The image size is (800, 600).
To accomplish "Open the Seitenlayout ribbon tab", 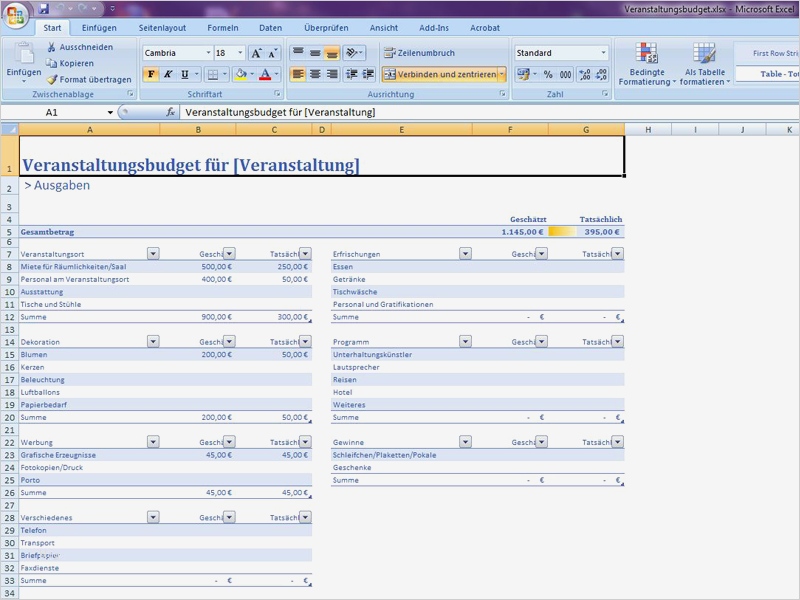I will click(x=162, y=28).
